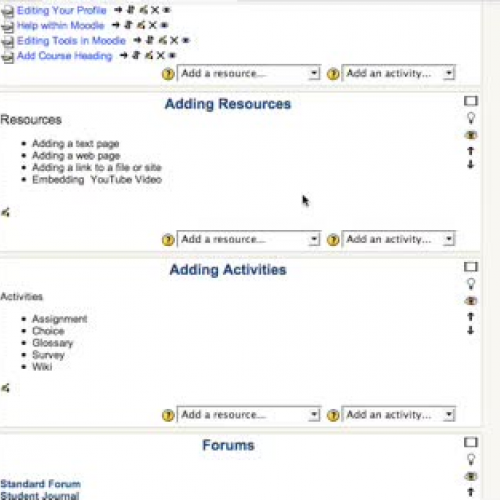The height and width of the screenshot is (500, 500).
Task: Delete Editing Tools in Moodle resource
Action: click(x=174, y=41)
